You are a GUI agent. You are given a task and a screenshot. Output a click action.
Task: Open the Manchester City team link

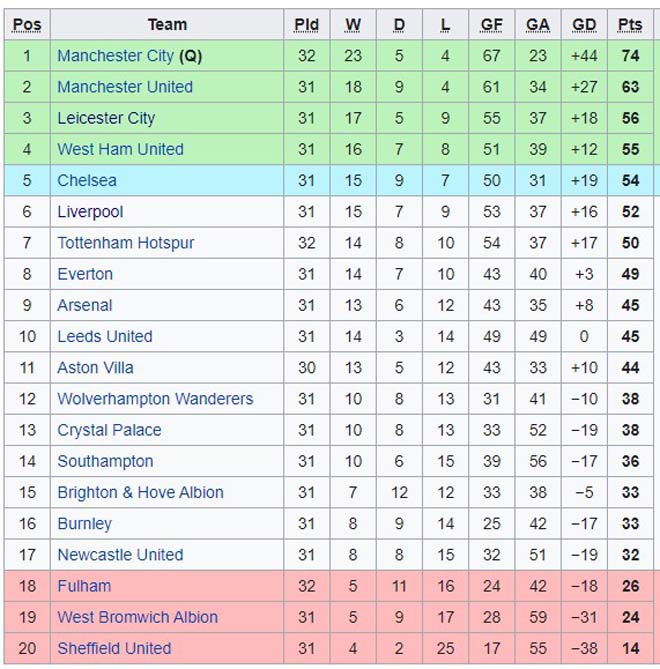pos(115,56)
